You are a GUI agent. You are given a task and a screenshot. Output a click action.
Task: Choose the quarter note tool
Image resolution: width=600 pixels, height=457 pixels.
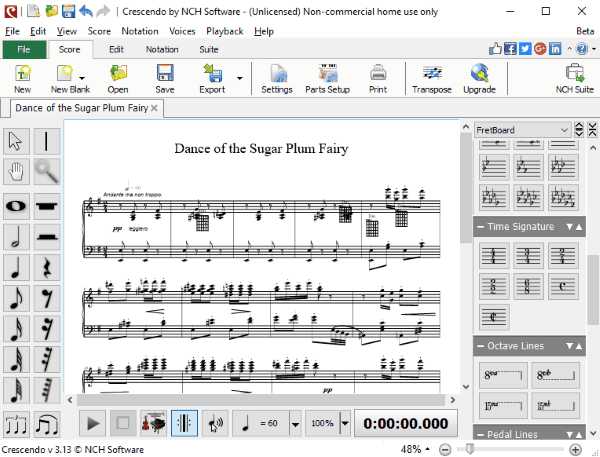coord(16,268)
